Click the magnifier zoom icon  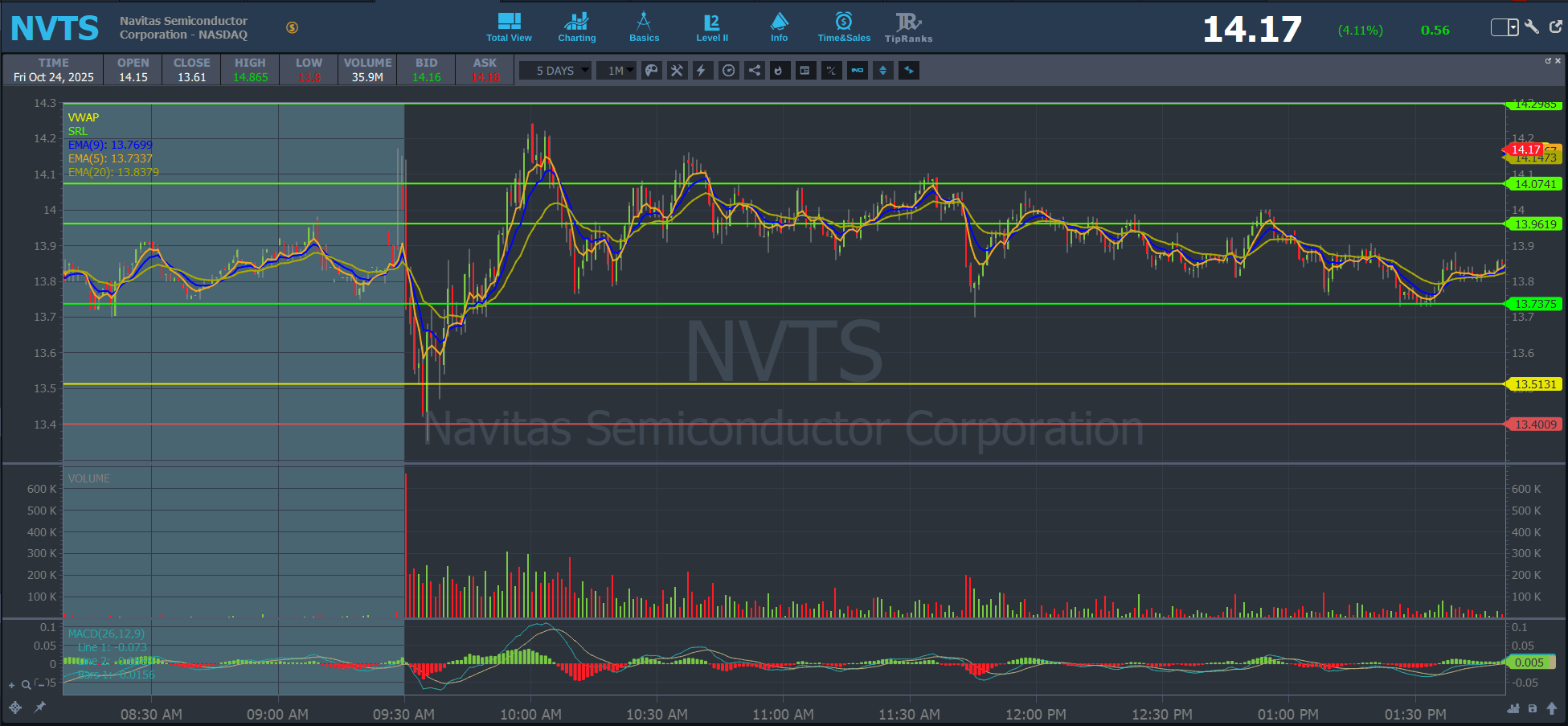pos(27,684)
